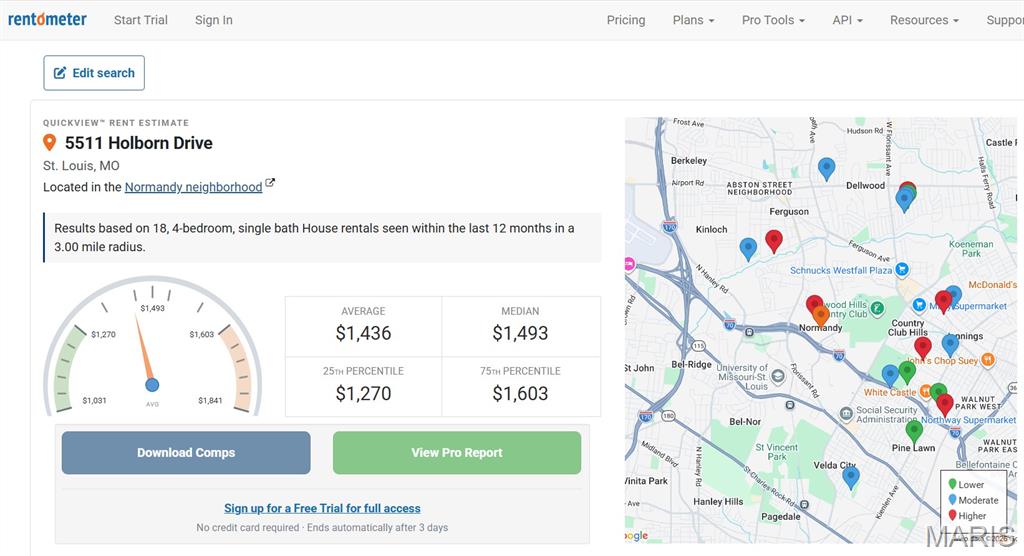Click the gauge label $1,031

click(94, 401)
